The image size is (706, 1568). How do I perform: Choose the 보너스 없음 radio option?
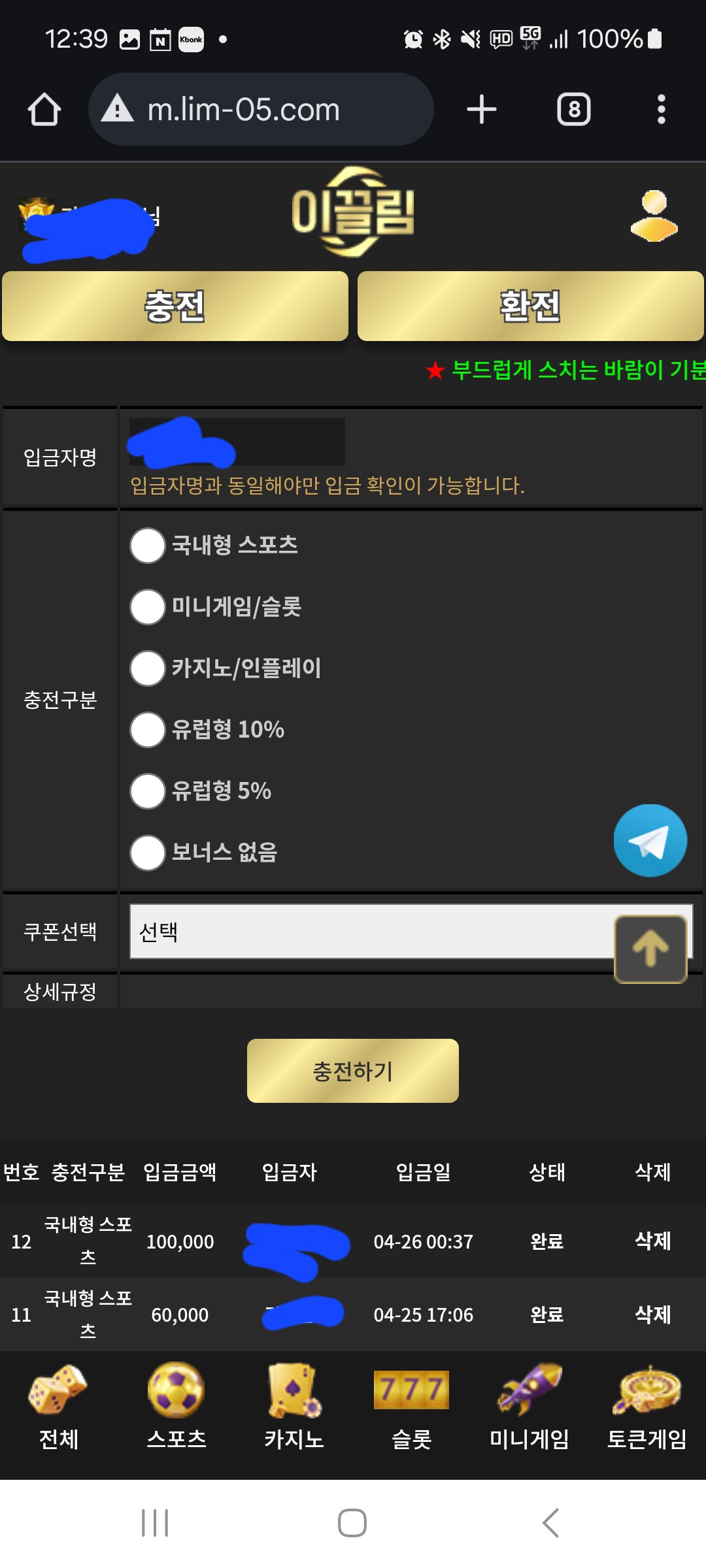click(148, 853)
